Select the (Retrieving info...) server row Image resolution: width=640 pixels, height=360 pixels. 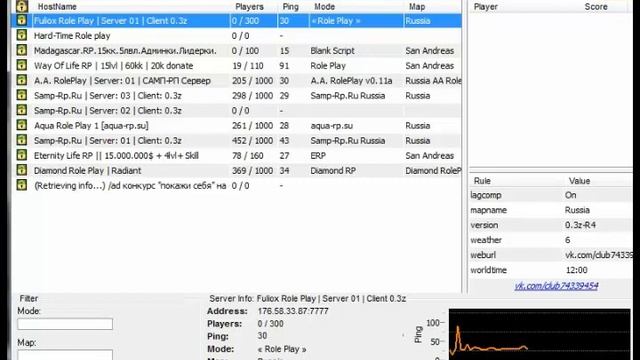(x=237, y=186)
